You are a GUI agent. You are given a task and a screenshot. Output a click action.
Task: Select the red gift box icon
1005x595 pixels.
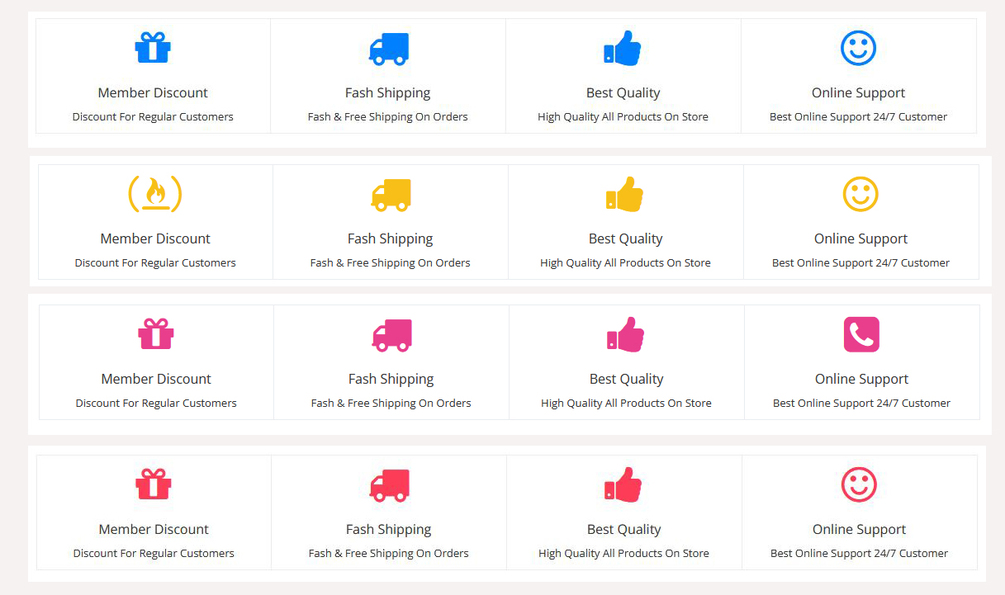[153, 484]
